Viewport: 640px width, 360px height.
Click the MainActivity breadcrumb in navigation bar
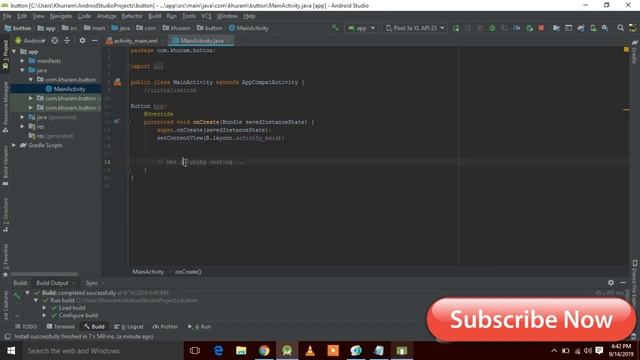(x=249, y=28)
